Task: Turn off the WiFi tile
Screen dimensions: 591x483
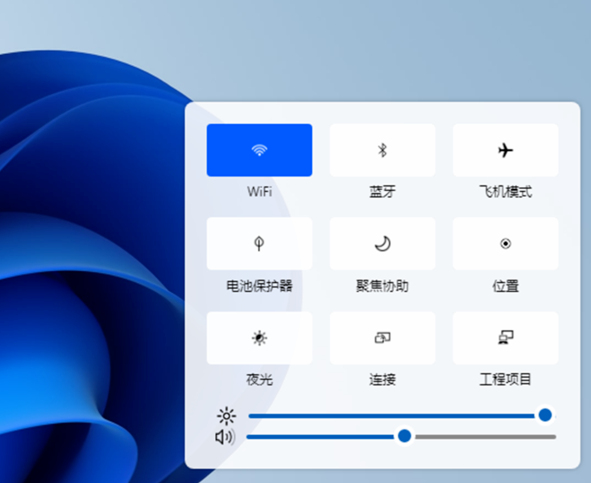Action: 259,150
